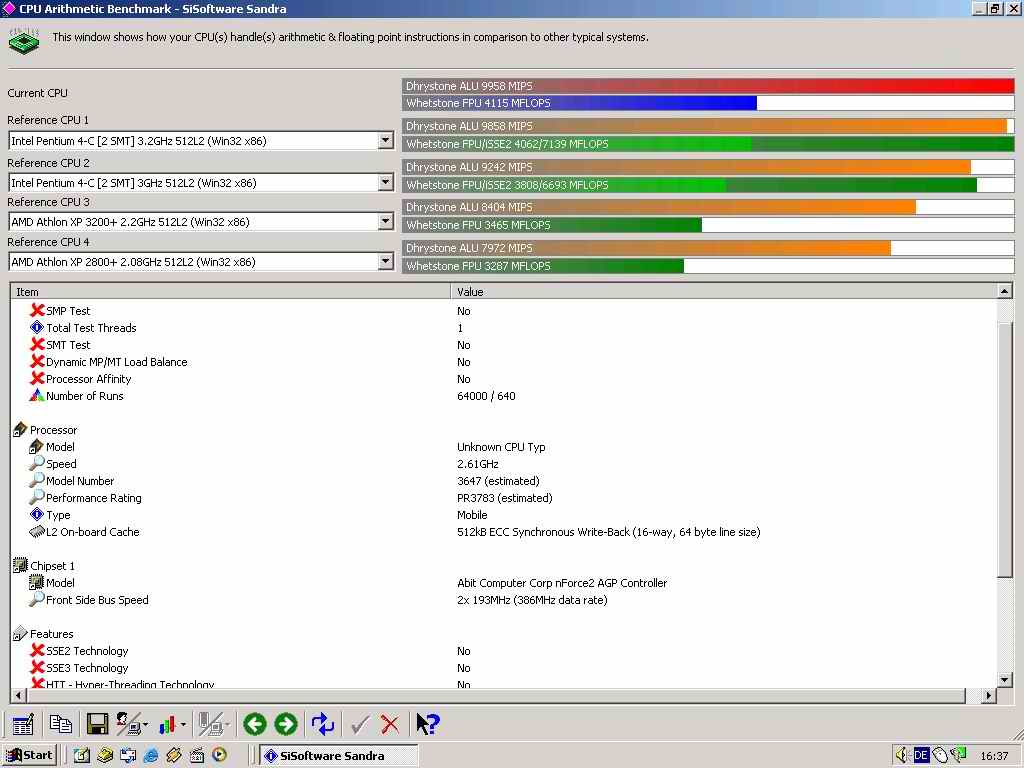Click the Start button
This screenshot has height=768, width=1024.
tap(30, 756)
